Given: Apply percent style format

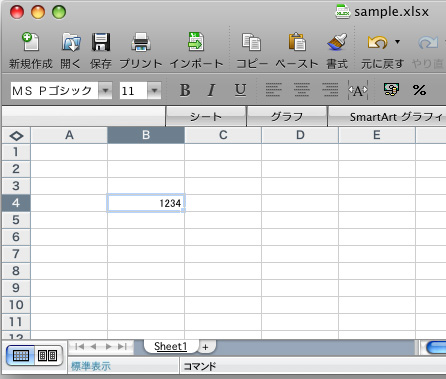Looking at the screenshot, I should [419, 90].
